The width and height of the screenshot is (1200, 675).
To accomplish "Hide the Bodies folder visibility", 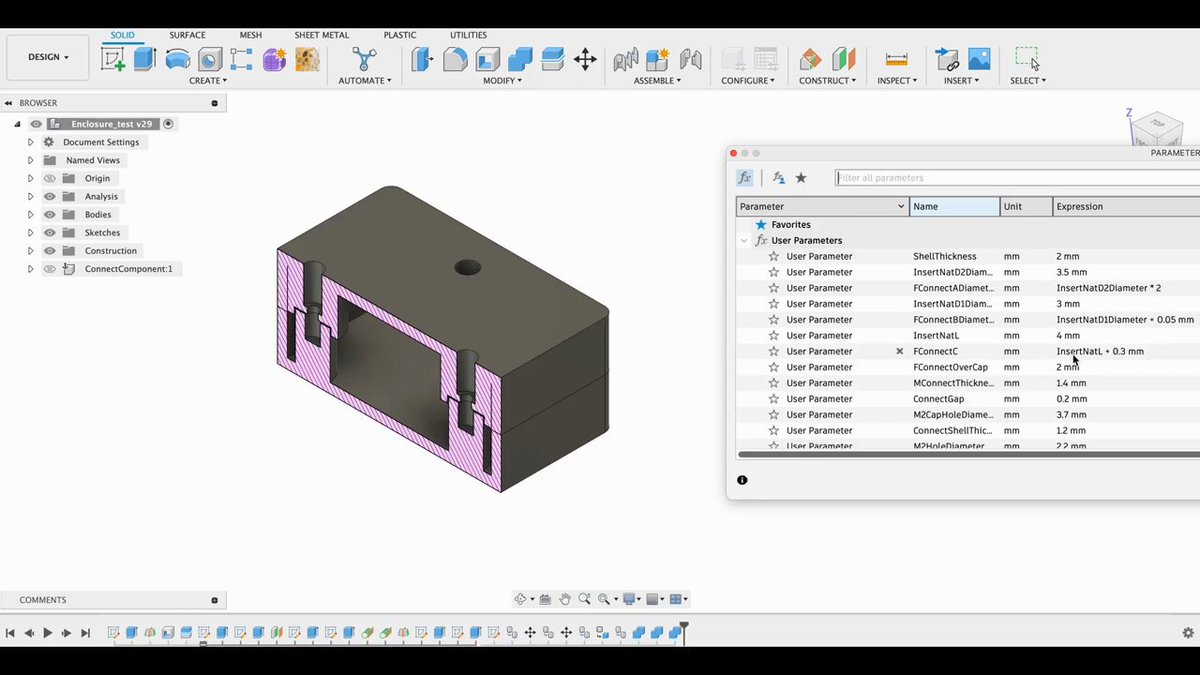I will click(x=50, y=214).
